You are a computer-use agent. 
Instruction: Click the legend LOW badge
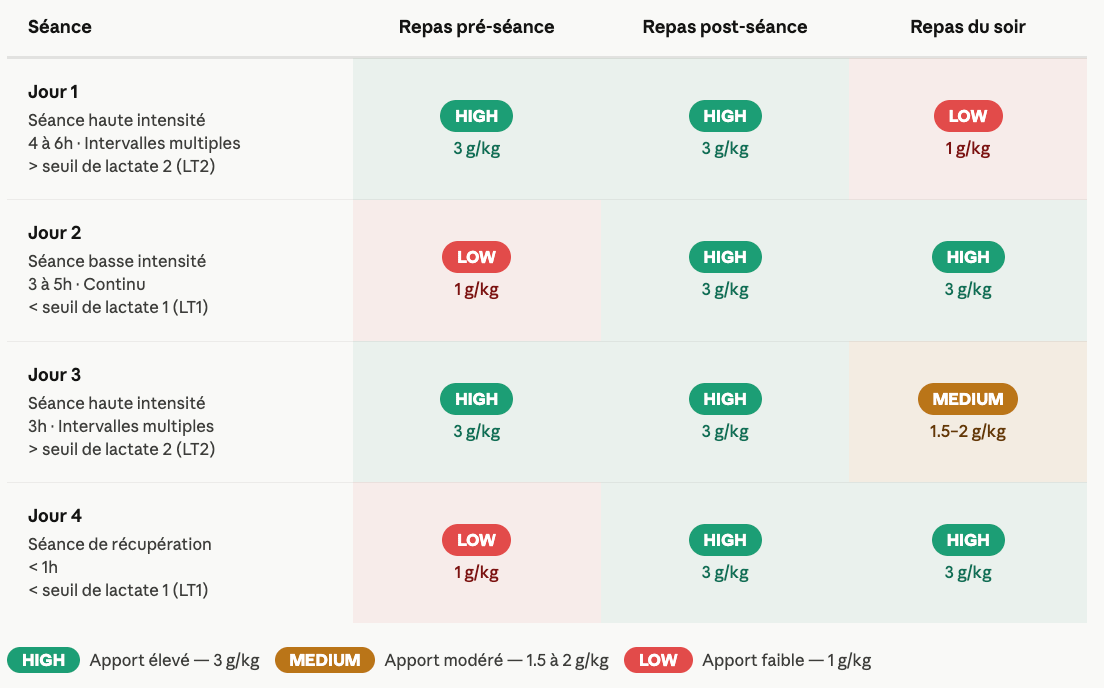(658, 660)
